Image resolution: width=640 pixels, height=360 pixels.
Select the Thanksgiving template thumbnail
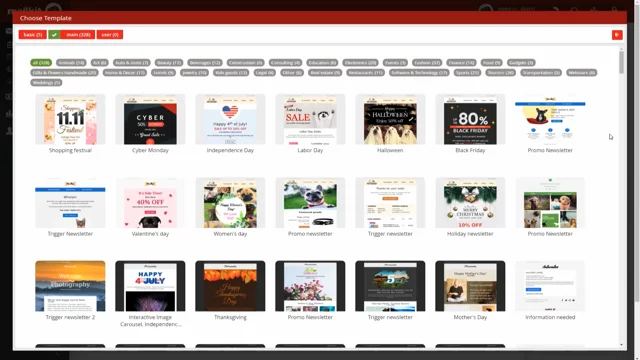point(230,286)
